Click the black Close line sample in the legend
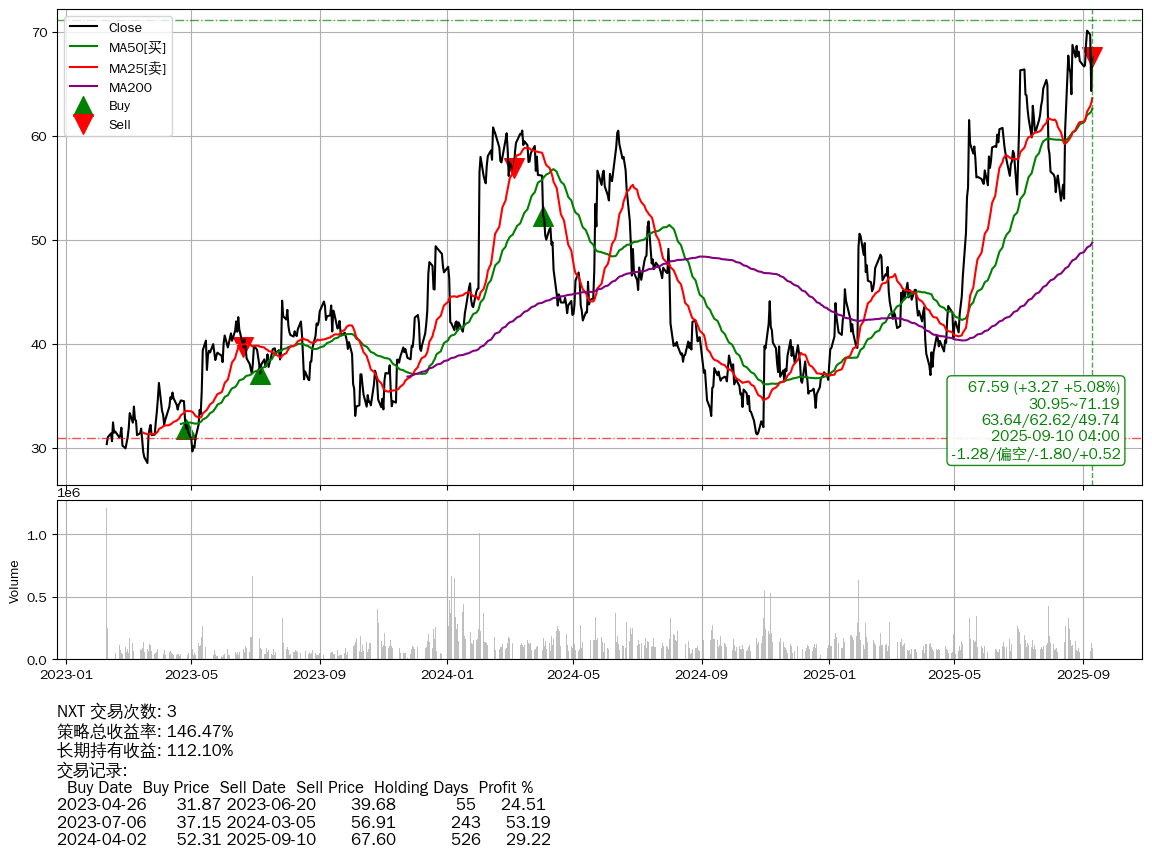Viewport: 1152px width, 857px height. coord(84,28)
